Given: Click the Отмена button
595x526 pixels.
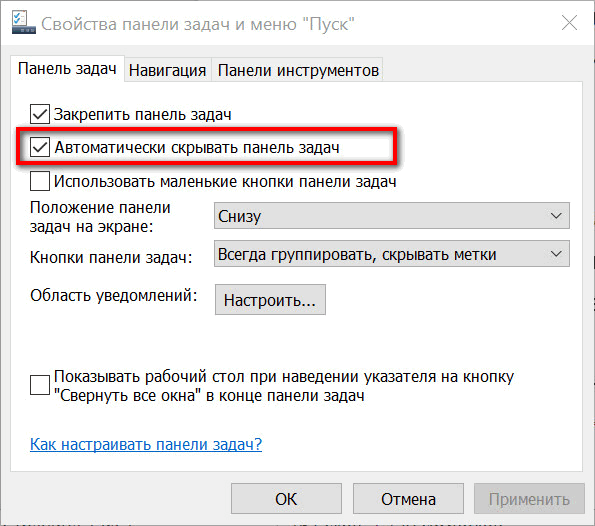Looking at the screenshot, I should pyautogui.click(x=408, y=499).
